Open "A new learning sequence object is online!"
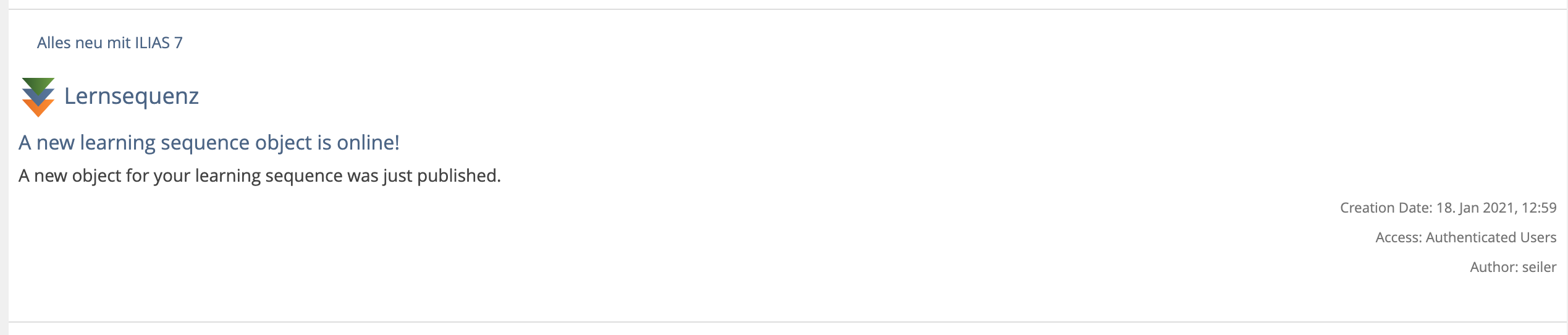 209,143
